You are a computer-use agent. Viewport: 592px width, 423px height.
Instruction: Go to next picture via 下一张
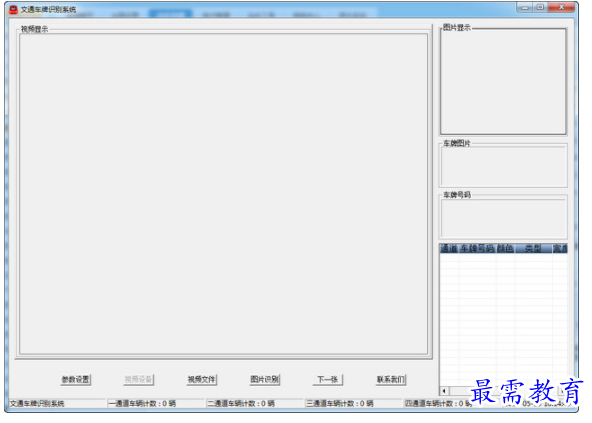328,379
